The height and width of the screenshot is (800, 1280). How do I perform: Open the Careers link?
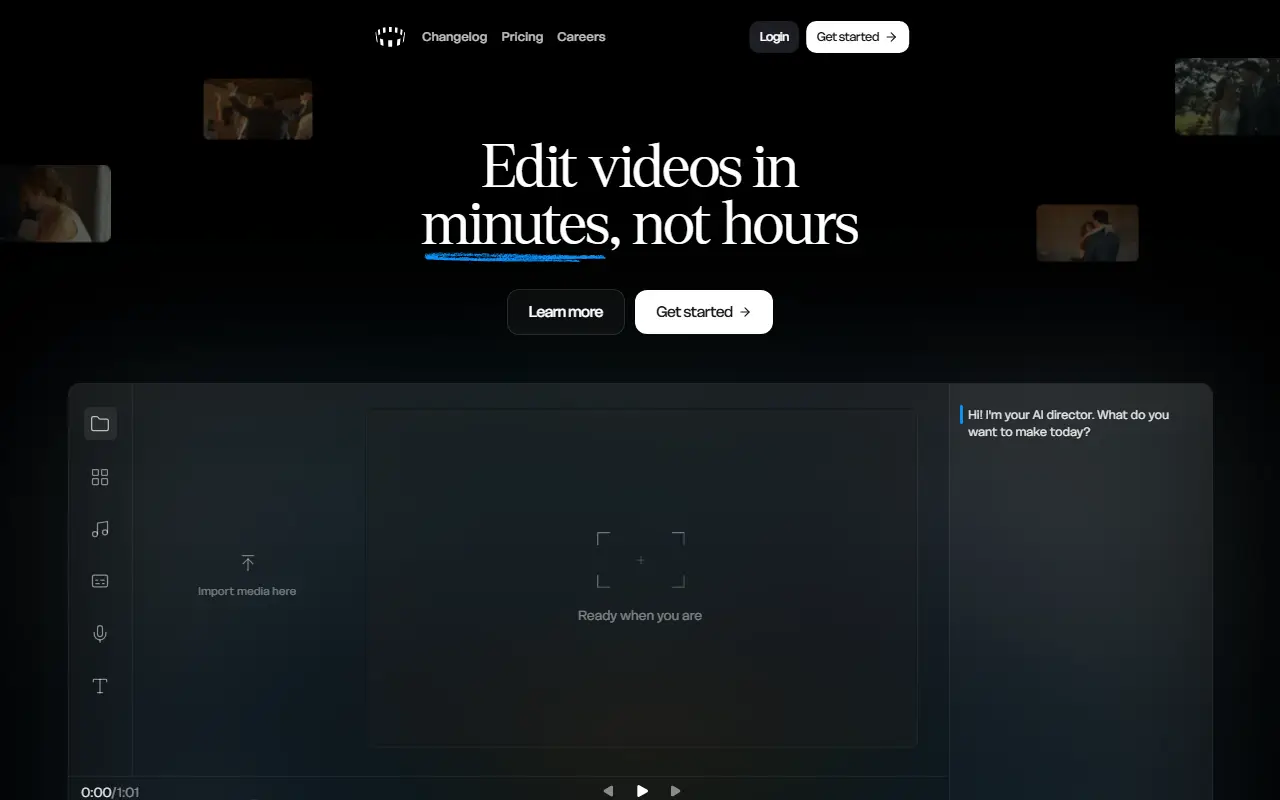tap(581, 37)
